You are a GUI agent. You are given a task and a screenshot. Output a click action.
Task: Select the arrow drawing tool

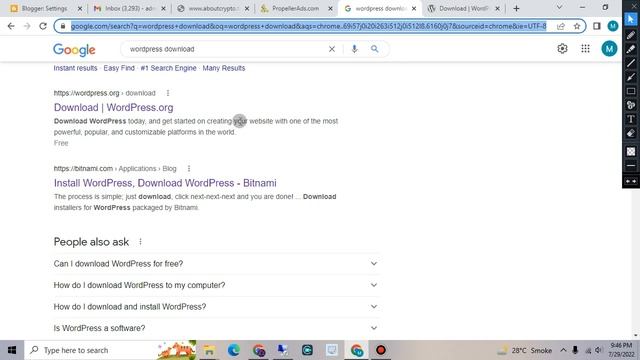[631, 77]
